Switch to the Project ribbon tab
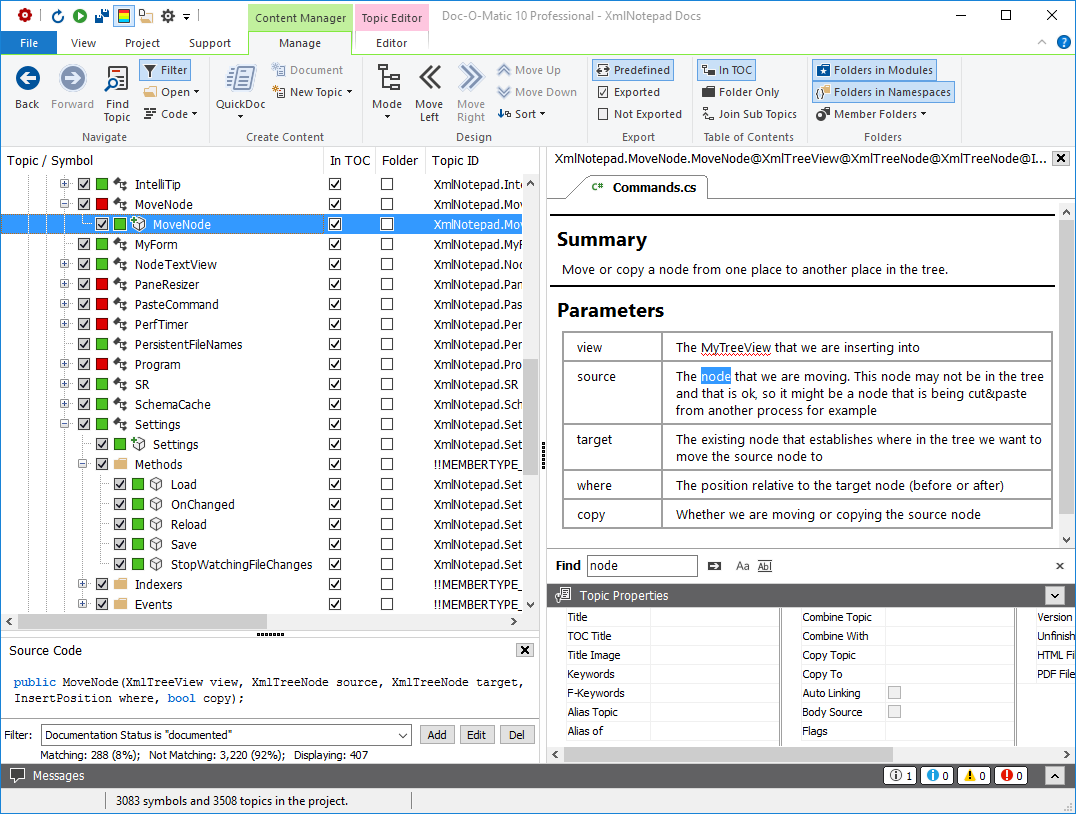The image size is (1076, 814). point(142,43)
